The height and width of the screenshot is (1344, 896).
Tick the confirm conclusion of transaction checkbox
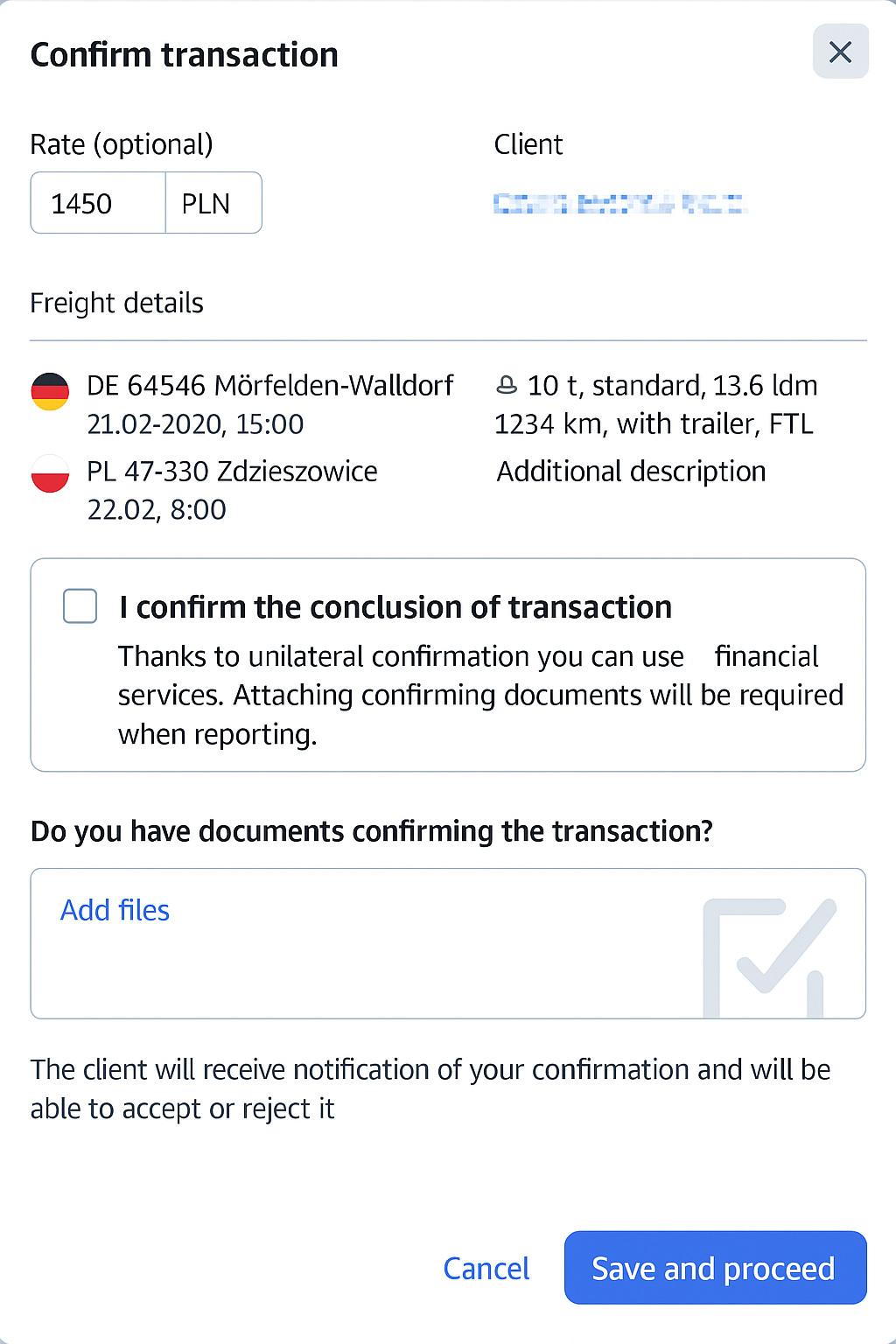coord(80,606)
